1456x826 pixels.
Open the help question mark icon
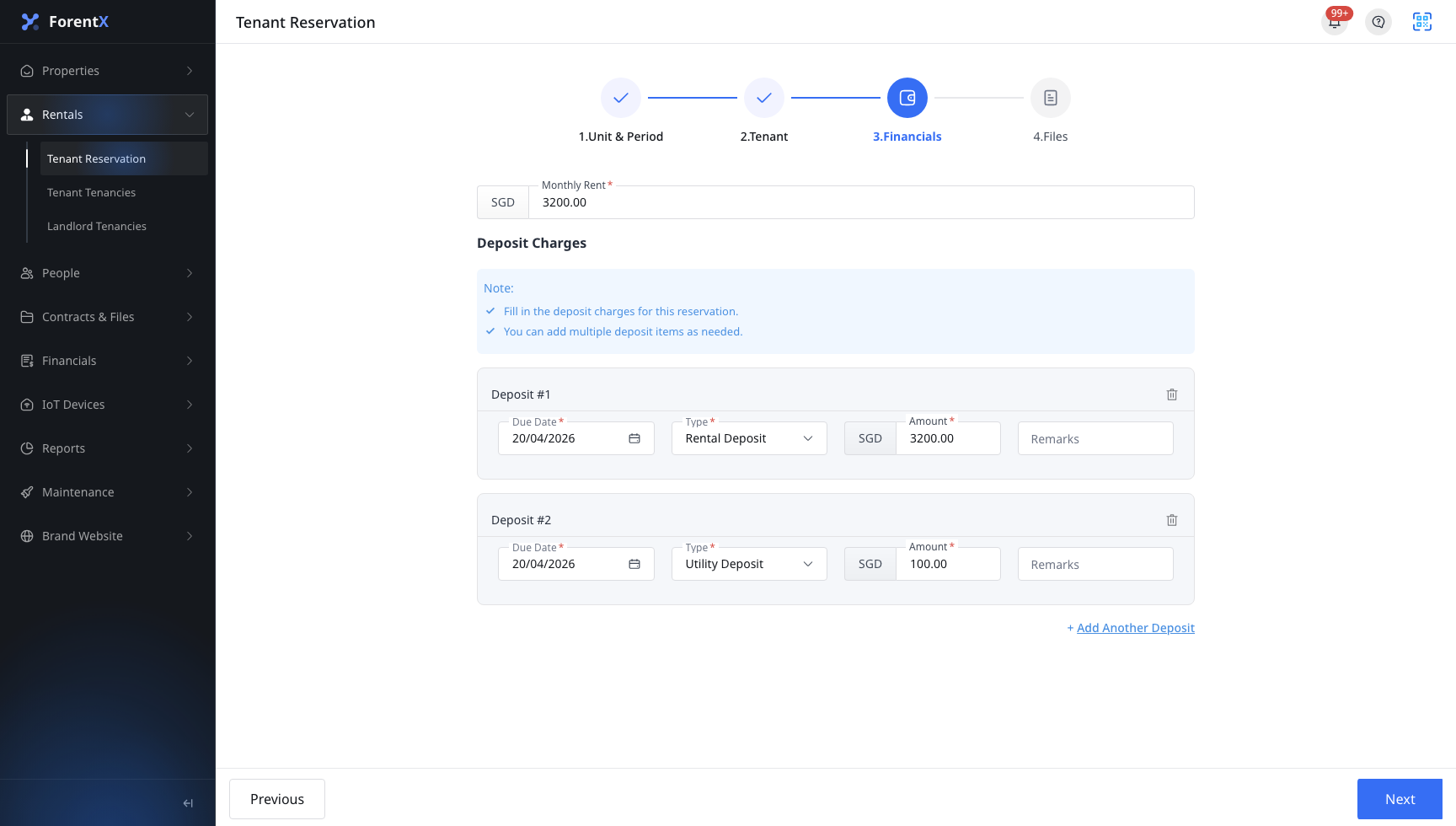tap(1378, 22)
